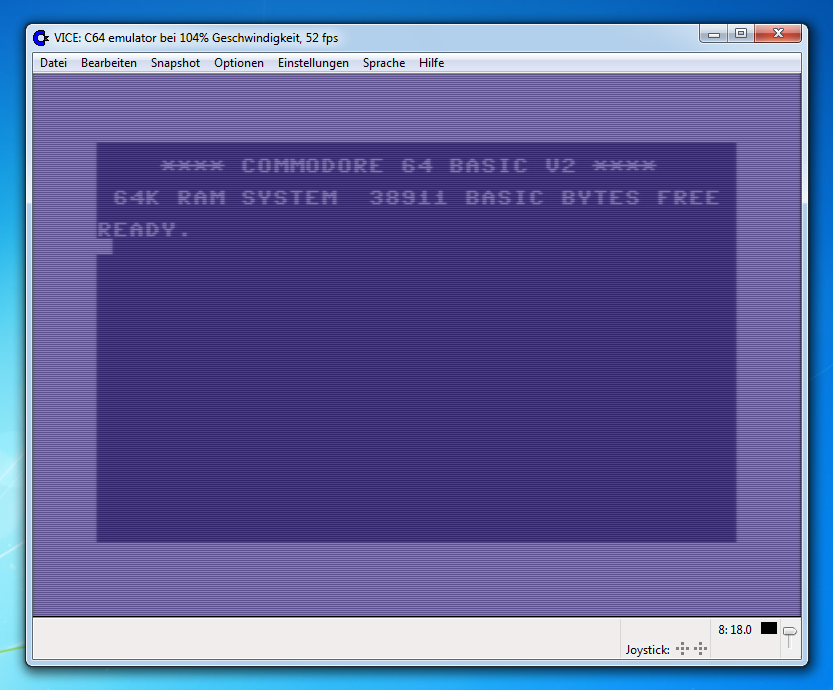Open the Datei menu
The image size is (833, 690).
pyautogui.click(x=52, y=62)
